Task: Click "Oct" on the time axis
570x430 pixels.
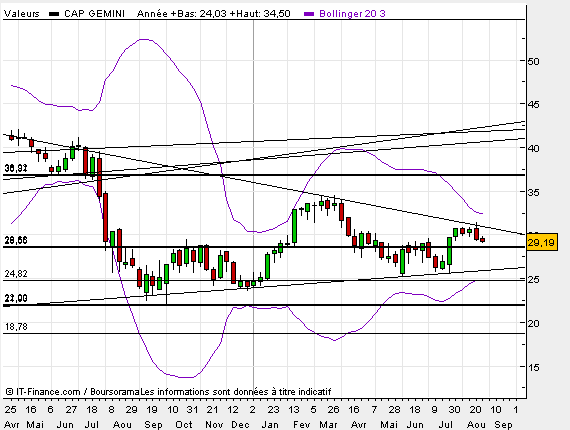Action: pyautogui.click(x=184, y=425)
